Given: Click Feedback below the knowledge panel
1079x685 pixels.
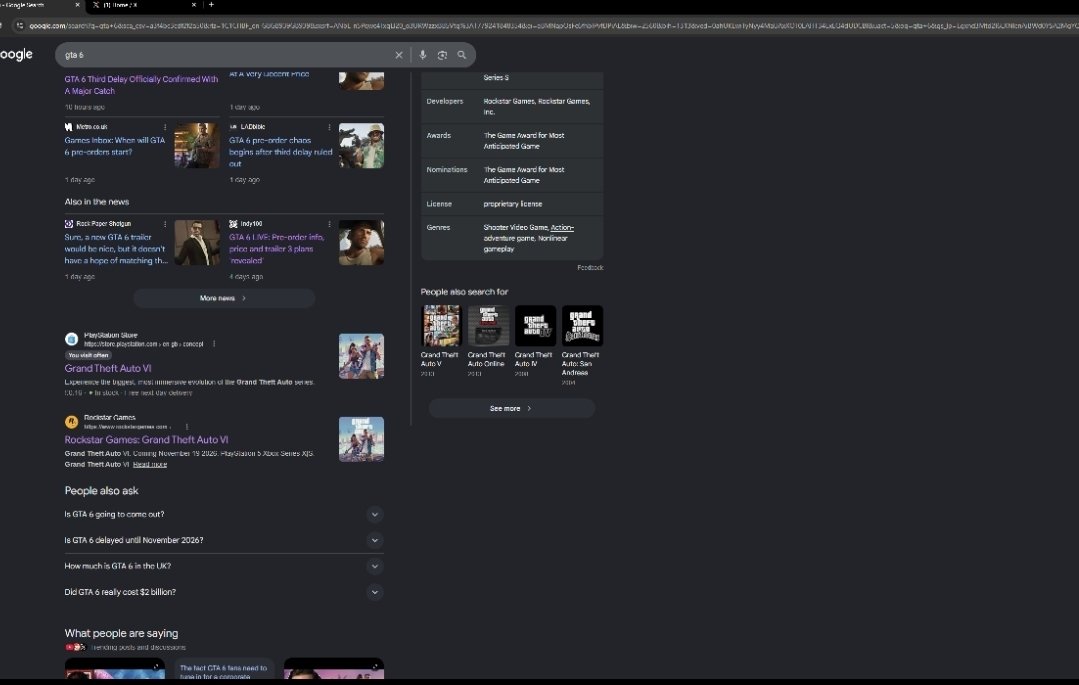Looking at the screenshot, I should 590,268.
